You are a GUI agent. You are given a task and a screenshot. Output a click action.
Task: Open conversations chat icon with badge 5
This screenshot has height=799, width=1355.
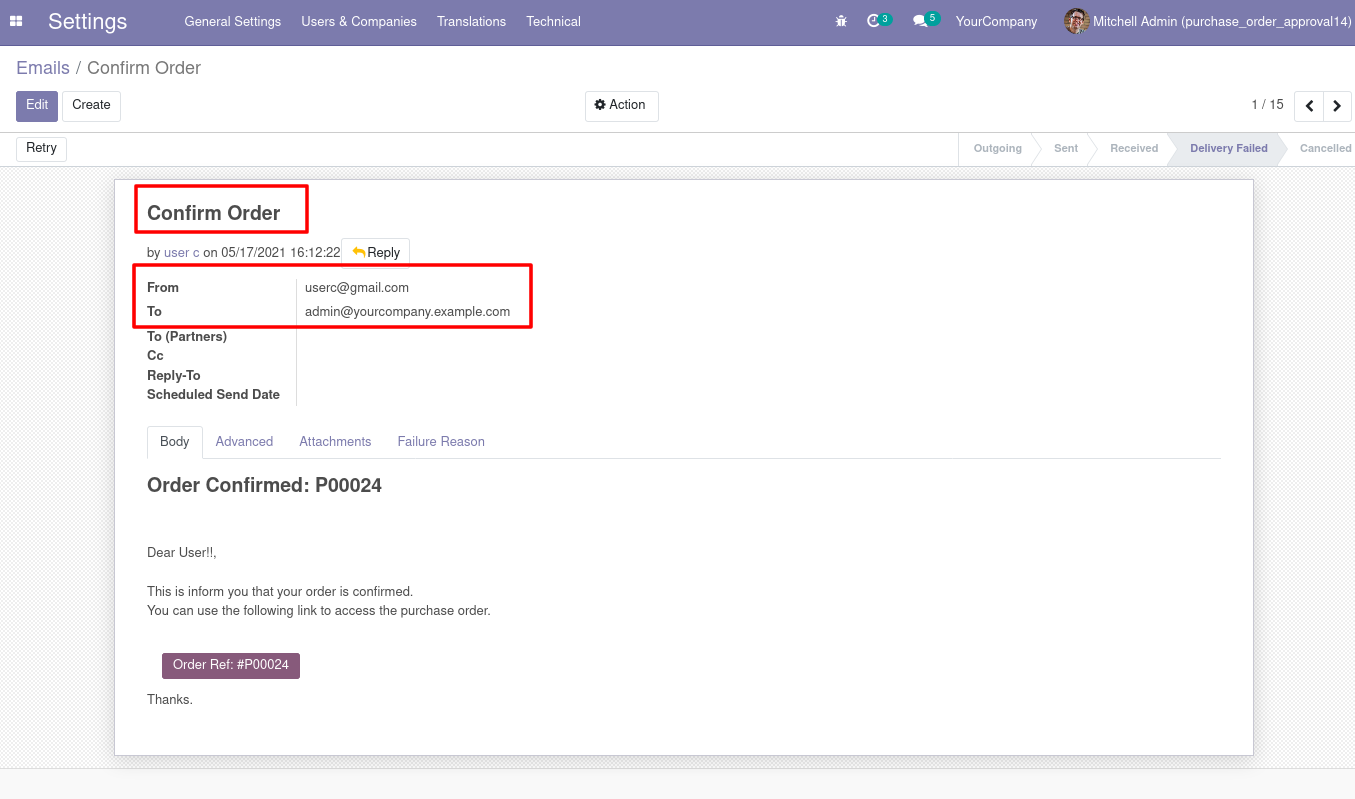tap(925, 20)
